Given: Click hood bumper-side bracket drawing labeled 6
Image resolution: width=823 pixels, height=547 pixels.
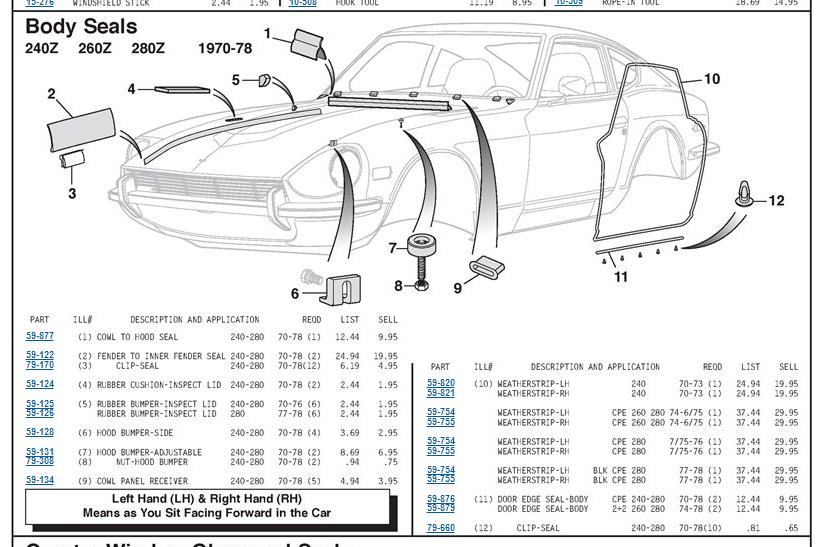Looking at the screenshot, I should coord(340,290).
